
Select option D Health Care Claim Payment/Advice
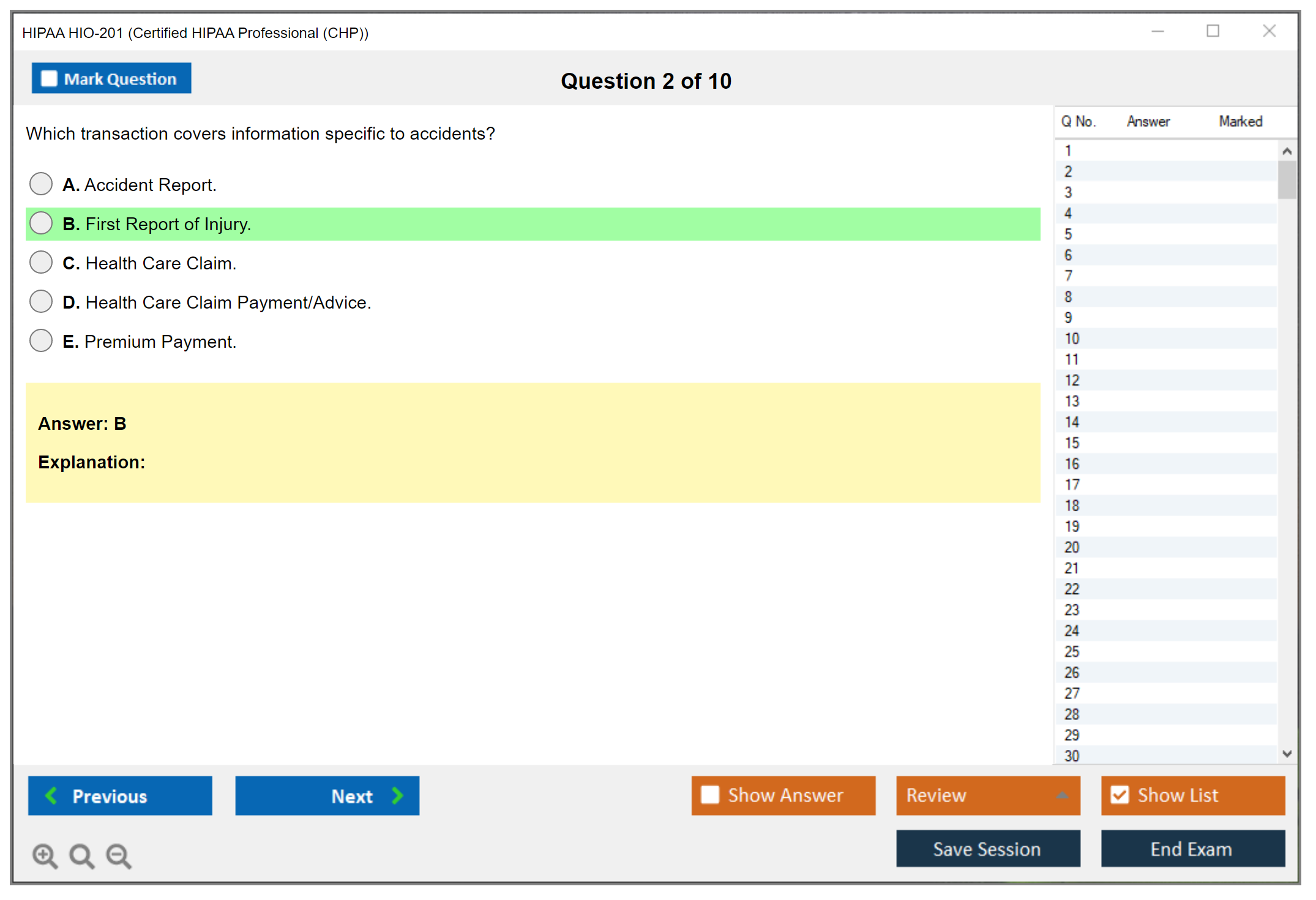[41, 301]
